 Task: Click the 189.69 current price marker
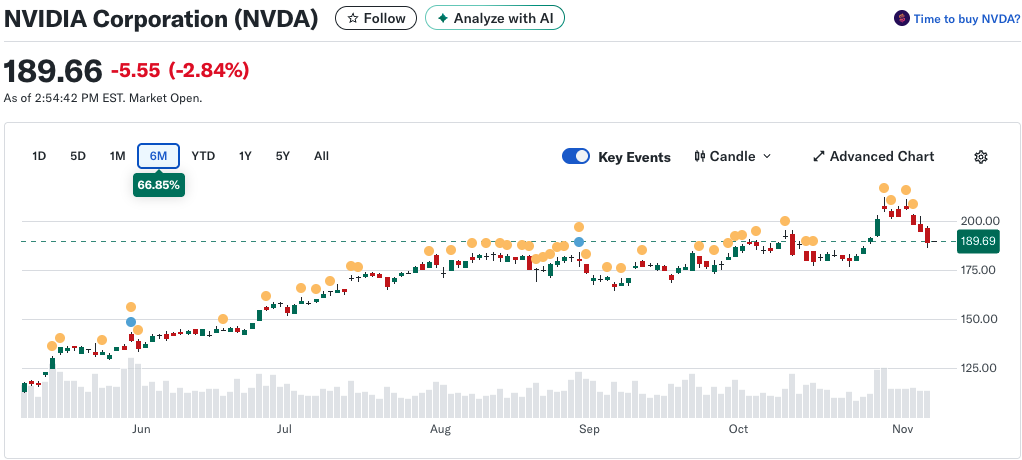(x=979, y=242)
